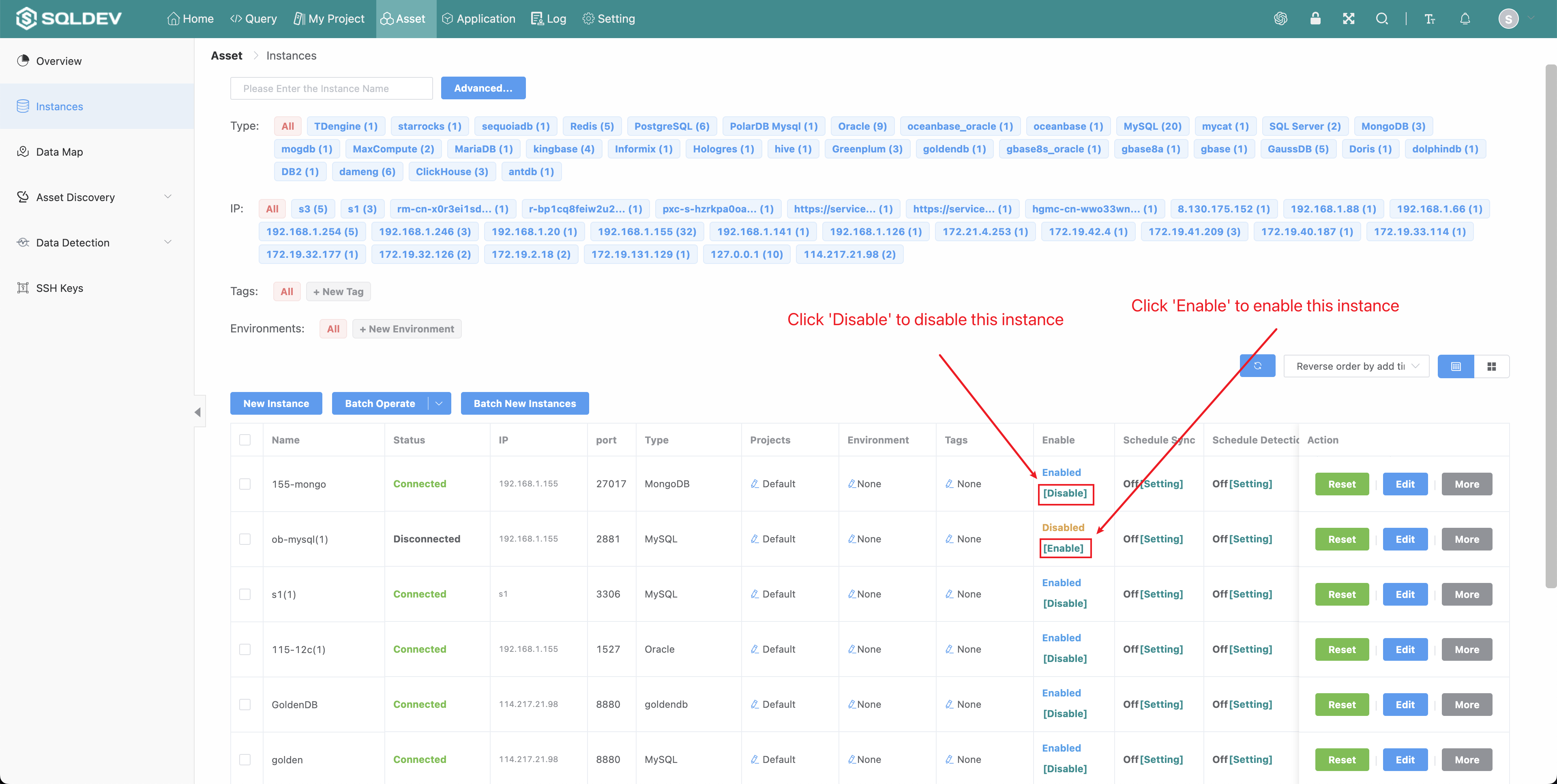Edit Projects pencil for 155-mongo row

coord(755,484)
